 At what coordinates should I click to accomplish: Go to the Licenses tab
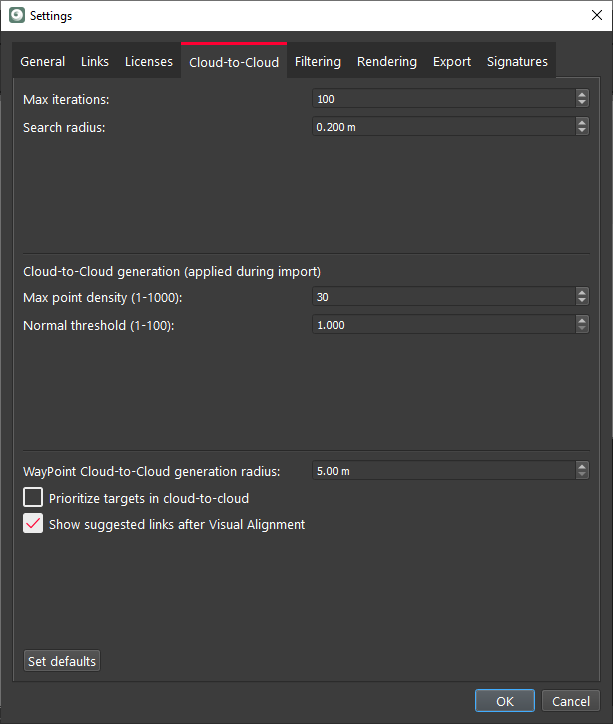[148, 62]
